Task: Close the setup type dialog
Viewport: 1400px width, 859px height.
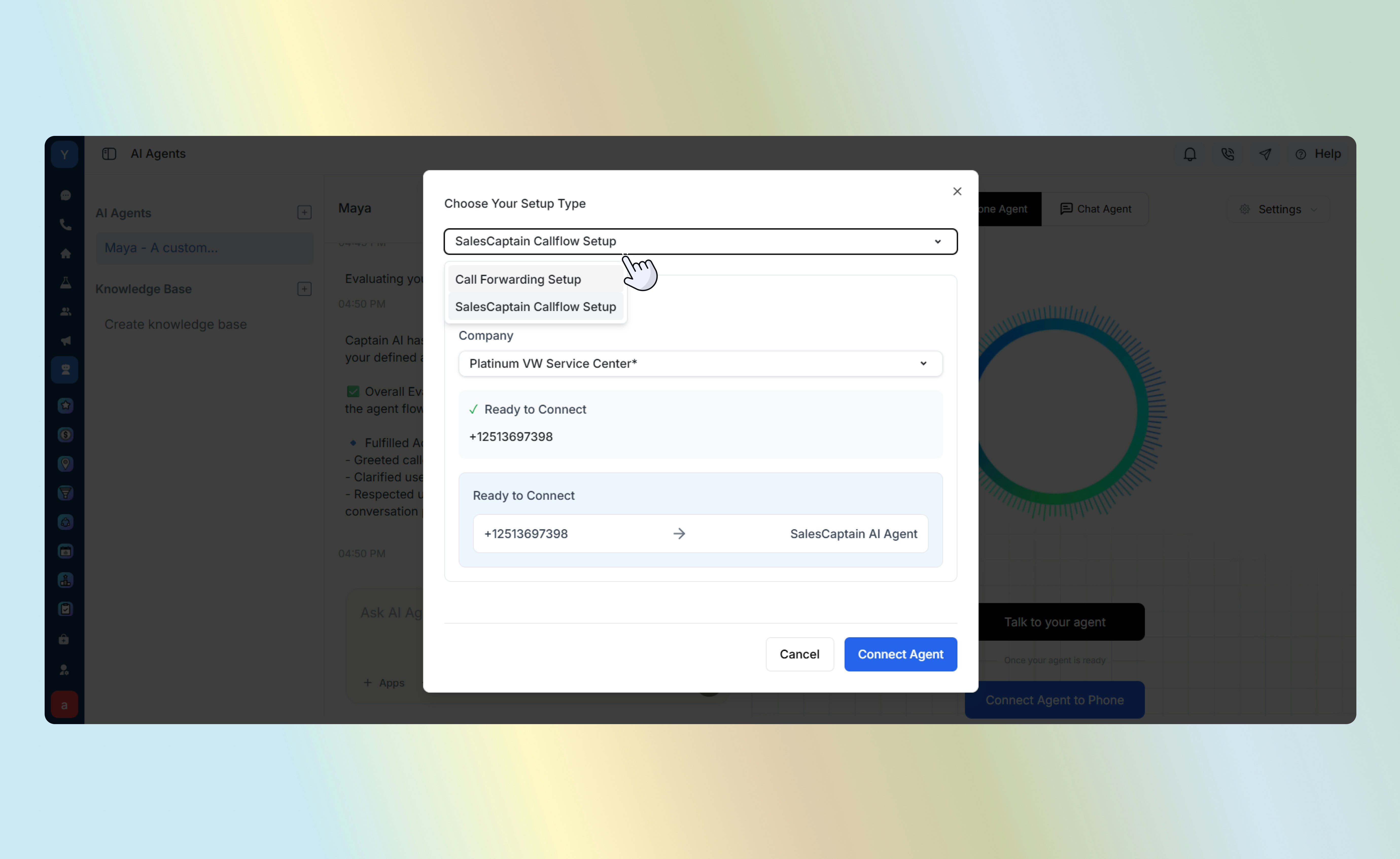Action: tap(957, 191)
